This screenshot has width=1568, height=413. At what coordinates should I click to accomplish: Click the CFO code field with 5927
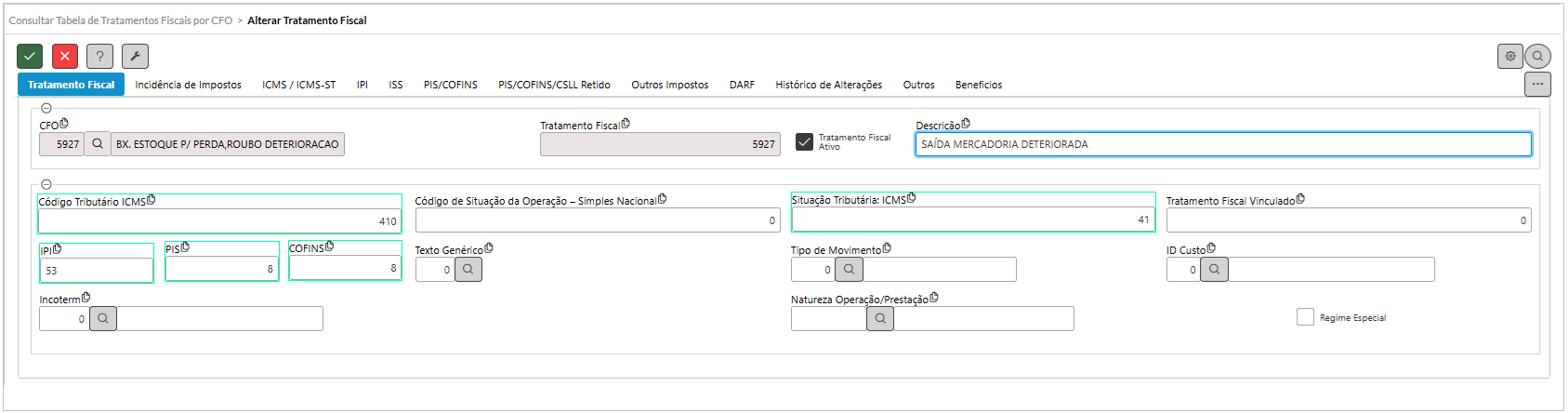coord(61,144)
